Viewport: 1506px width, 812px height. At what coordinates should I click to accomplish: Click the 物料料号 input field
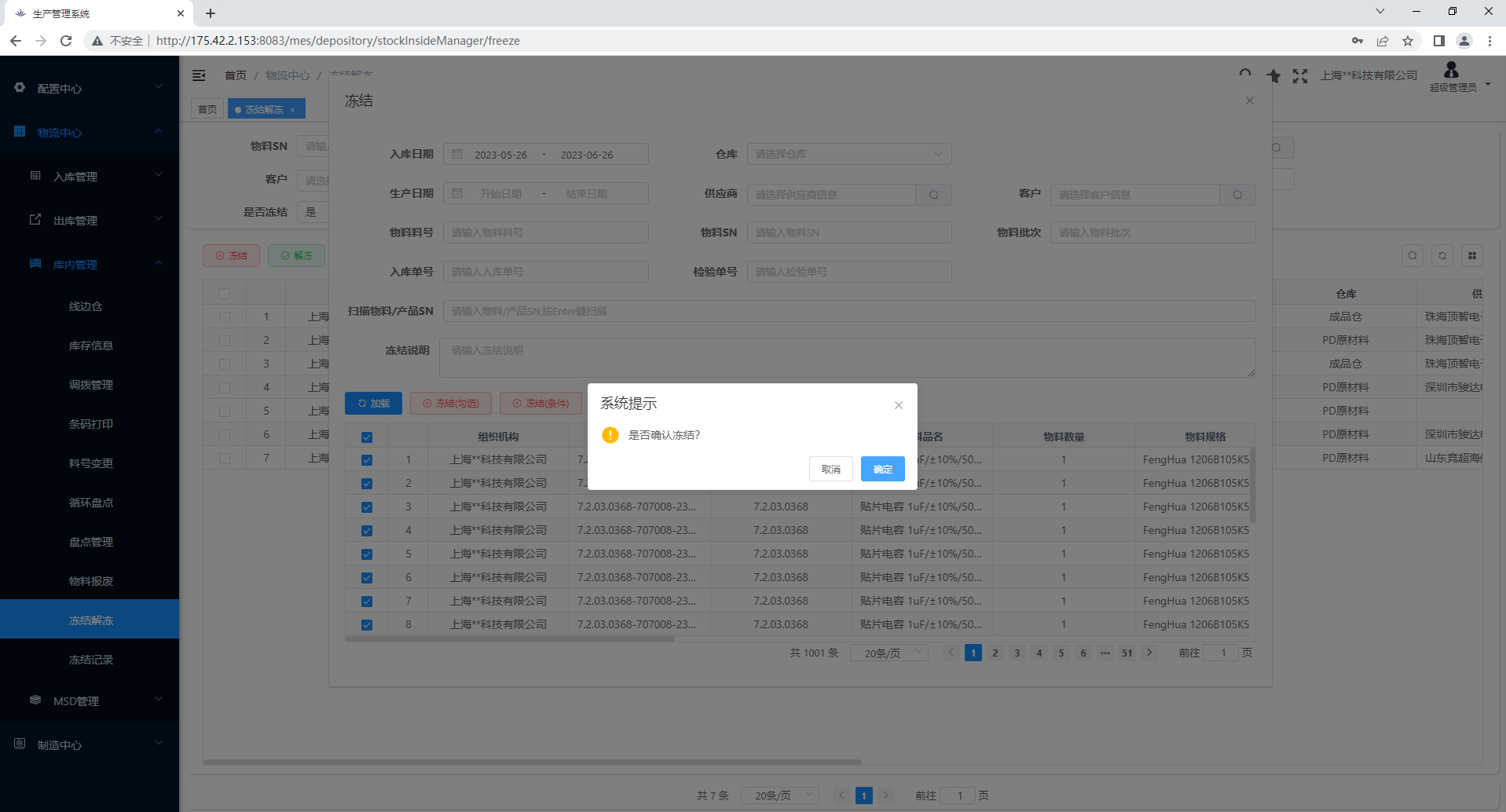coord(546,232)
